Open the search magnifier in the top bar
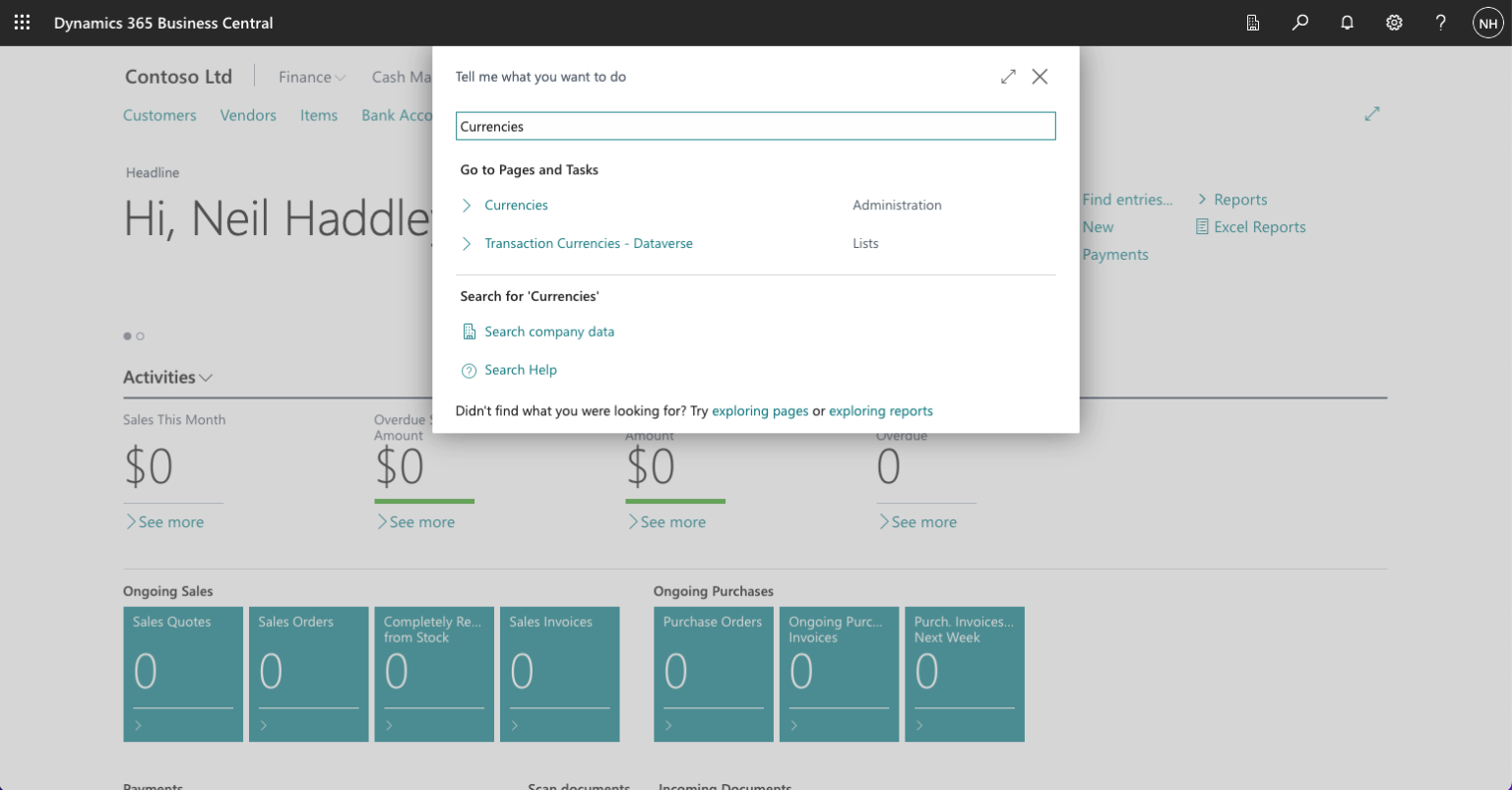1512x790 pixels. (1300, 23)
